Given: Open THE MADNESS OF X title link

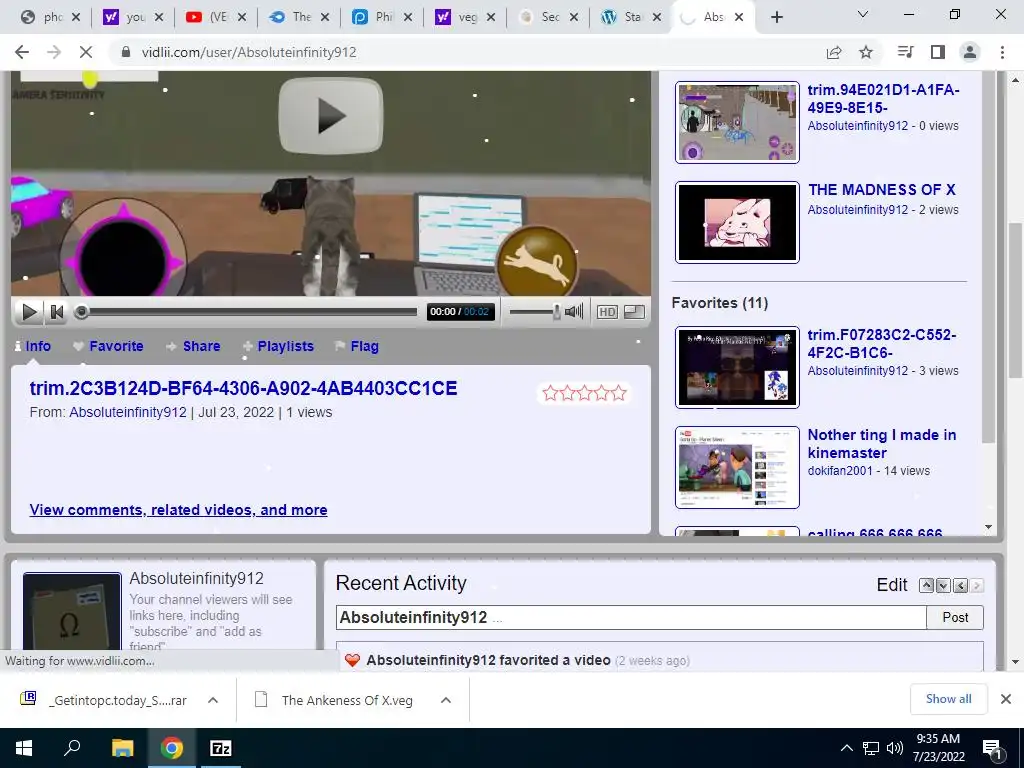Looking at the screenshot, I should point(882,190).
